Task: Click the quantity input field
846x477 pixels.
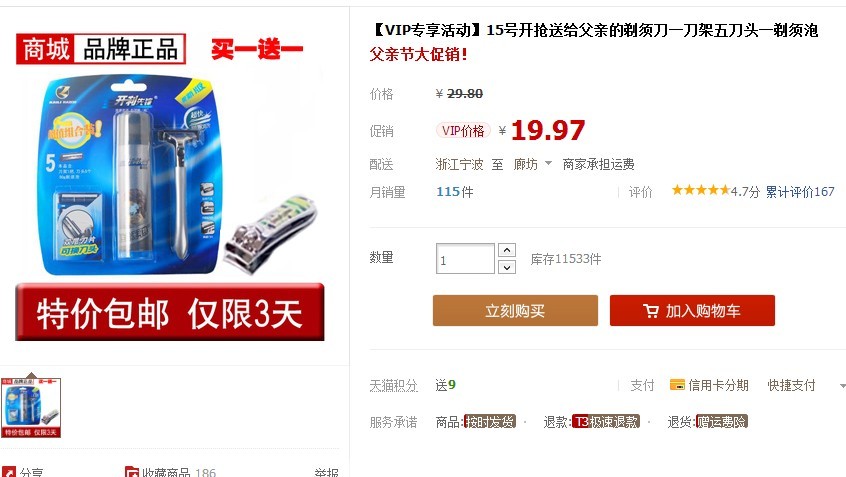Action: point(465,258)
